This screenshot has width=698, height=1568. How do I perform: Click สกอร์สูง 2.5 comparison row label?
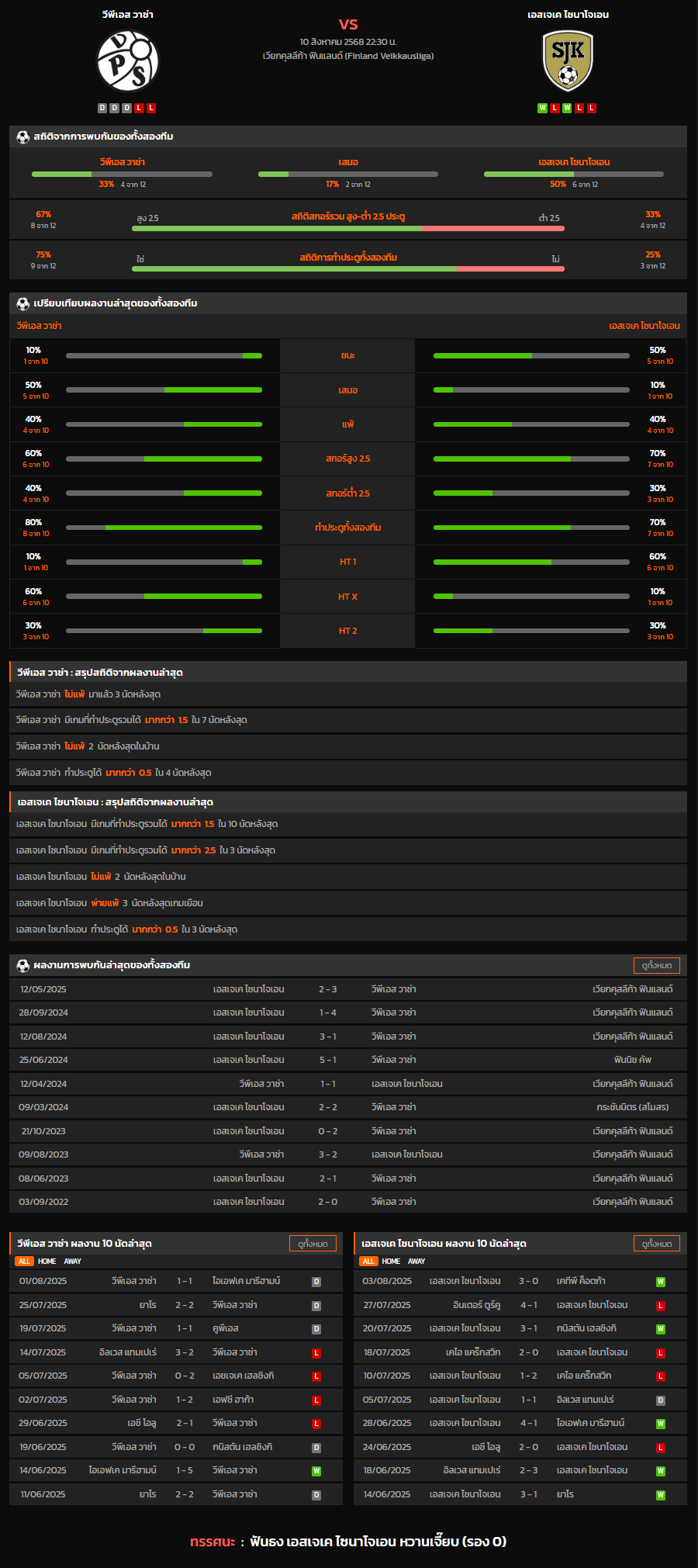pos(348,459)
